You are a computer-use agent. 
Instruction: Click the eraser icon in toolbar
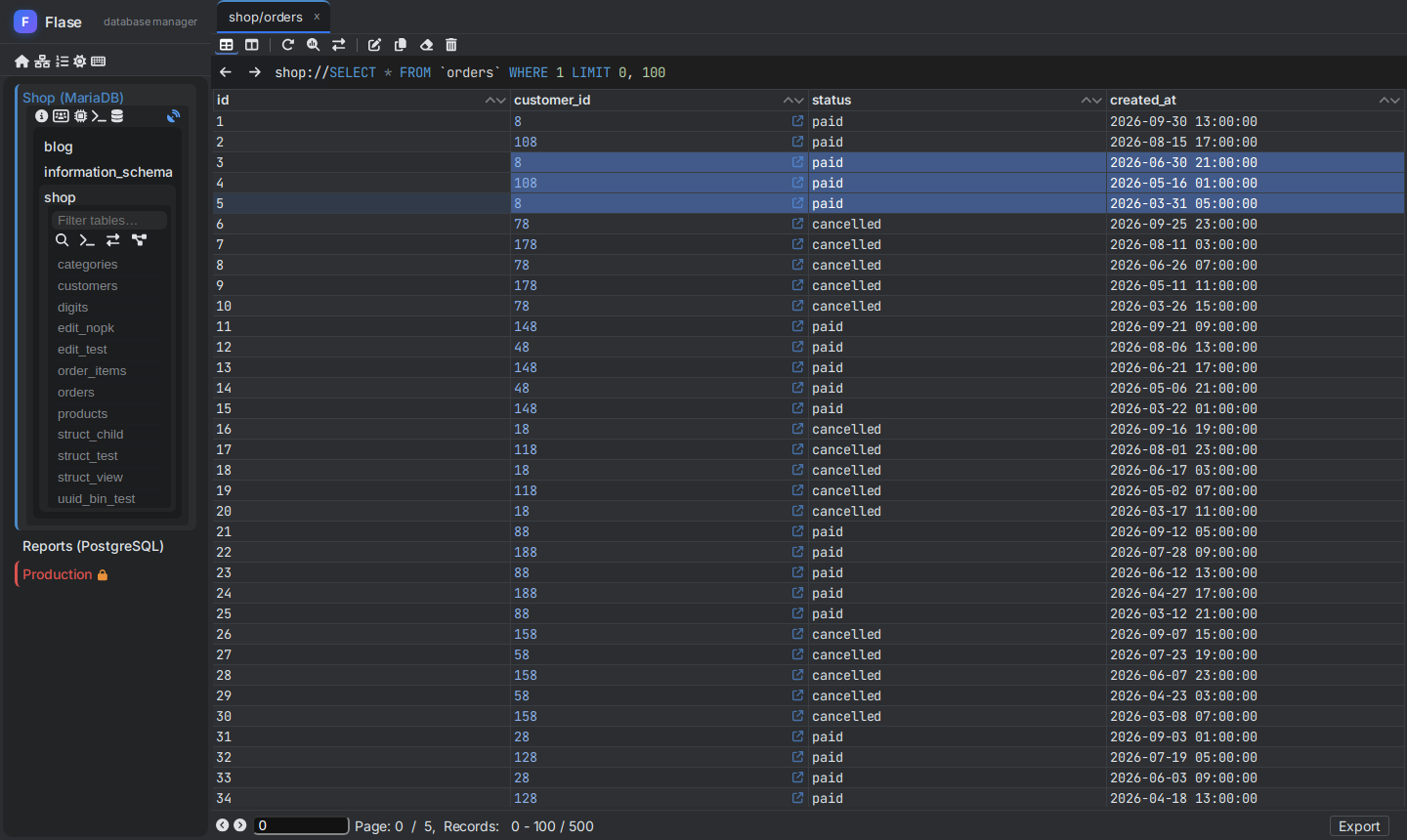426,45
